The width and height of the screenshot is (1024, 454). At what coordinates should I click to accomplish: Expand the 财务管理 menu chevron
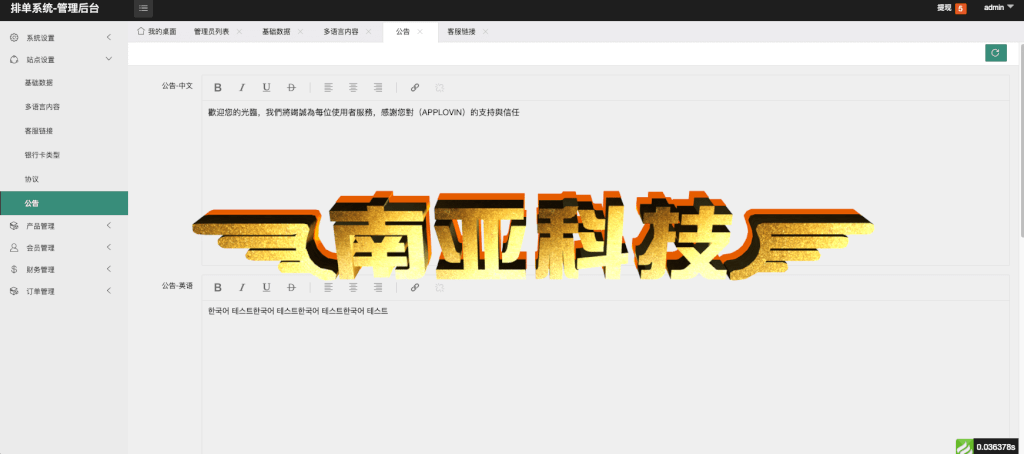109,268
